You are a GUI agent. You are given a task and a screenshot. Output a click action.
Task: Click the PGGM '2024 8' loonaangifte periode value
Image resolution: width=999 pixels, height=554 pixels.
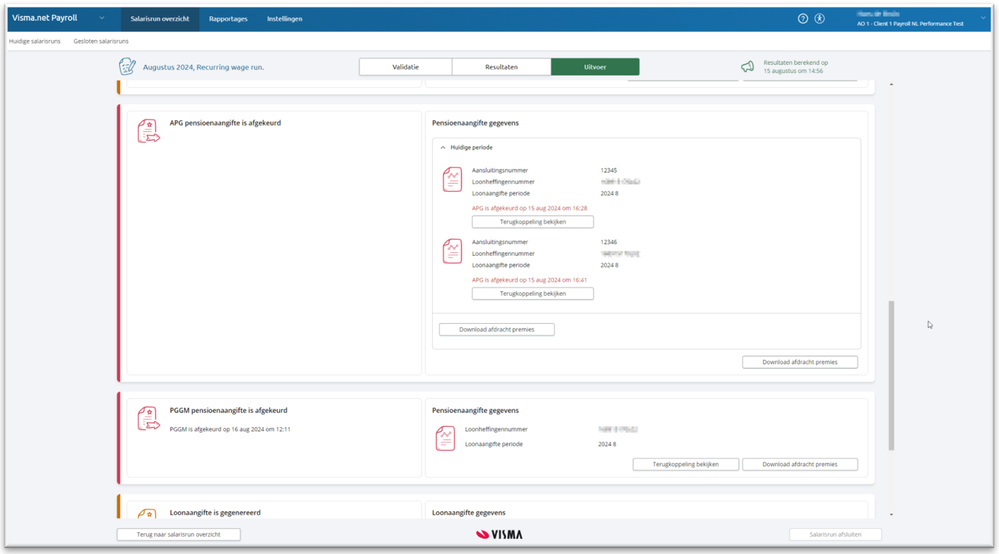[607, 444]
